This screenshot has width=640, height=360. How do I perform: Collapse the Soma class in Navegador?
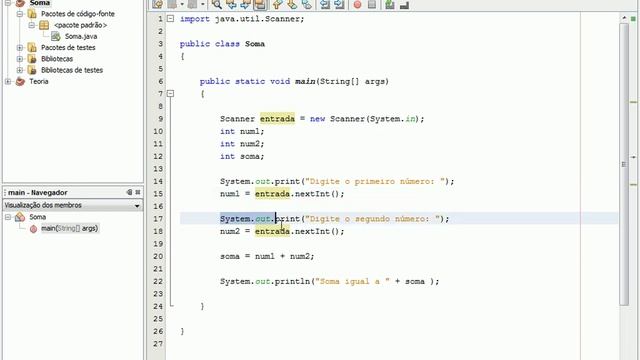click(8, 217)
